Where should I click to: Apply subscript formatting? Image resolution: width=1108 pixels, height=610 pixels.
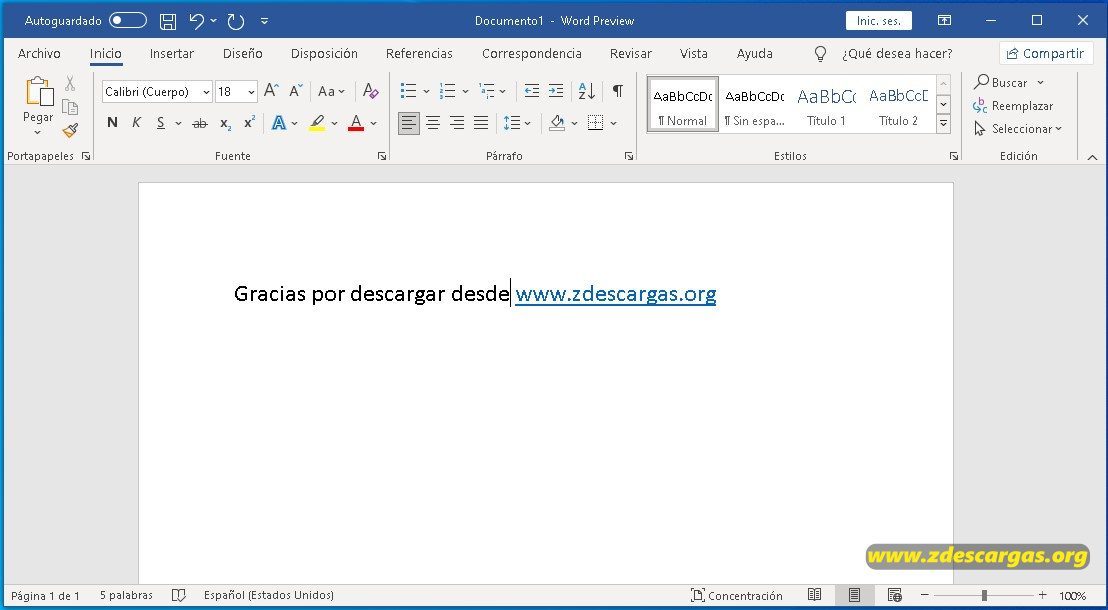[x=225, y=124]
